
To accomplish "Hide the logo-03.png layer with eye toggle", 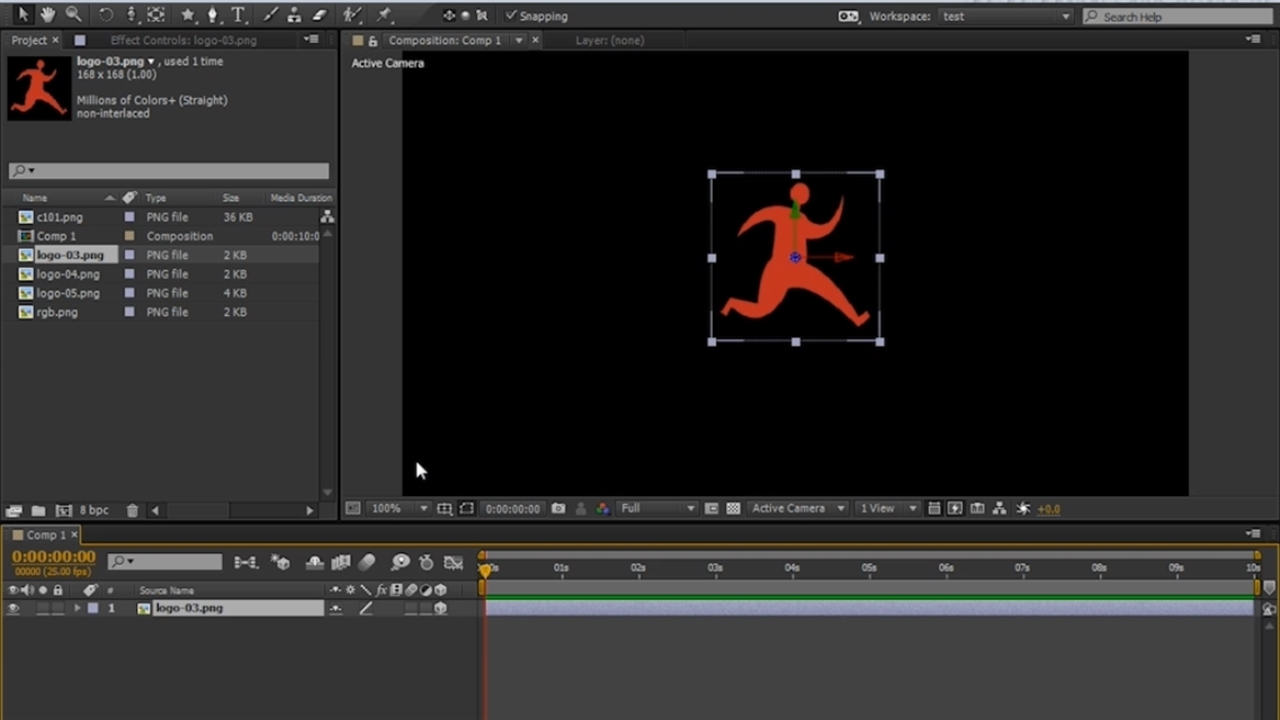I will 13,608.
